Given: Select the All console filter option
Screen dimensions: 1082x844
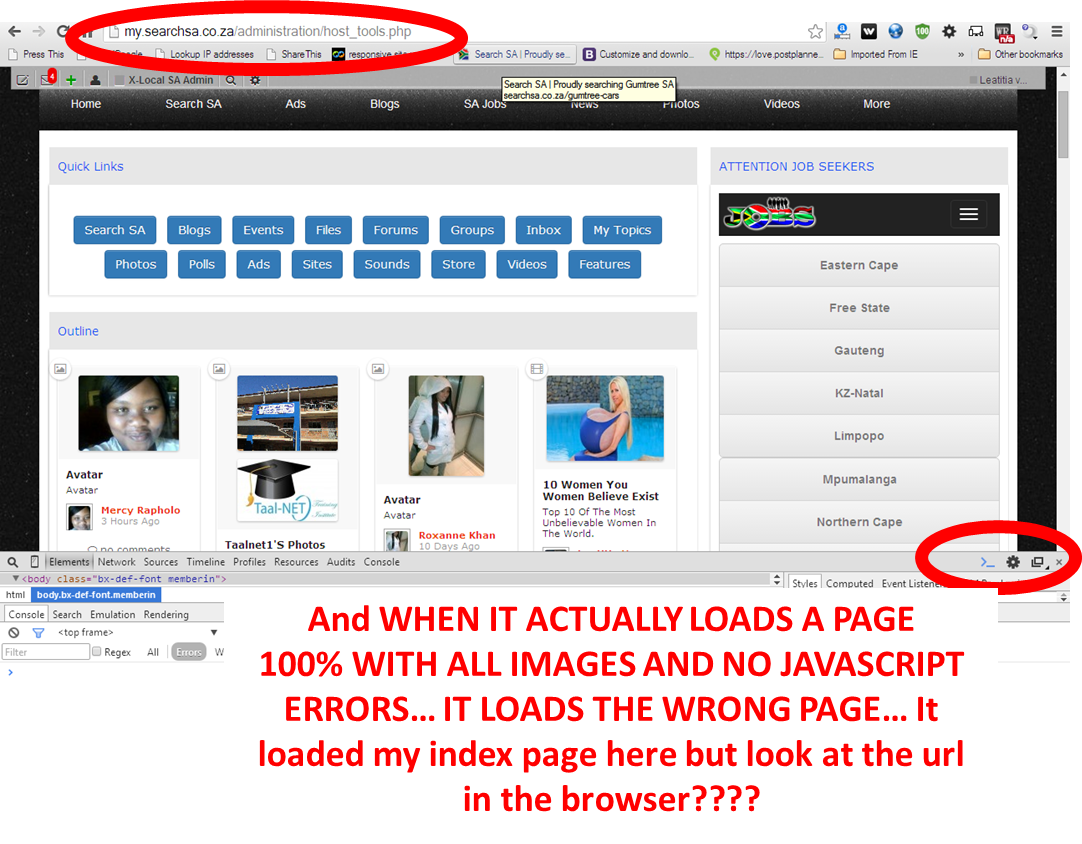Looking at the screenshot, I should point(153,652).
